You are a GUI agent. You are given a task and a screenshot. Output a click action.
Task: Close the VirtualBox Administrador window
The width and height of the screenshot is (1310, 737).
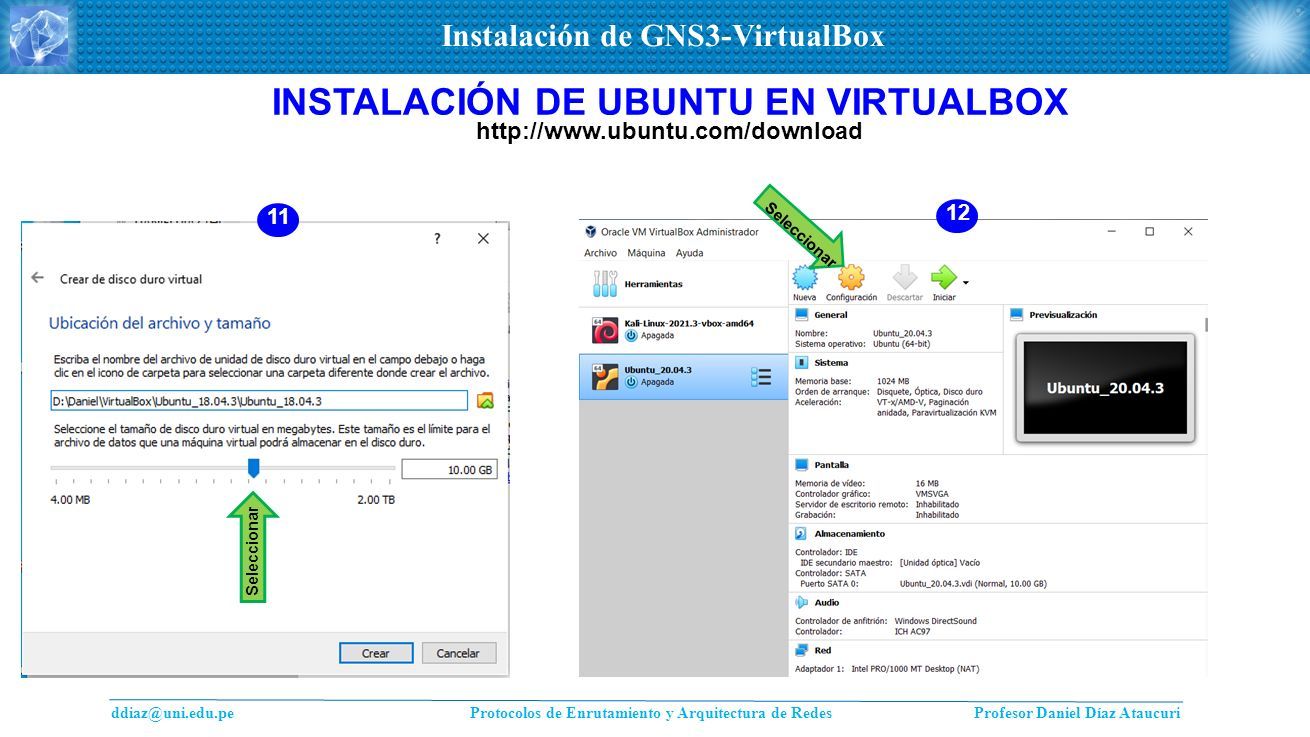point(1188,231)
